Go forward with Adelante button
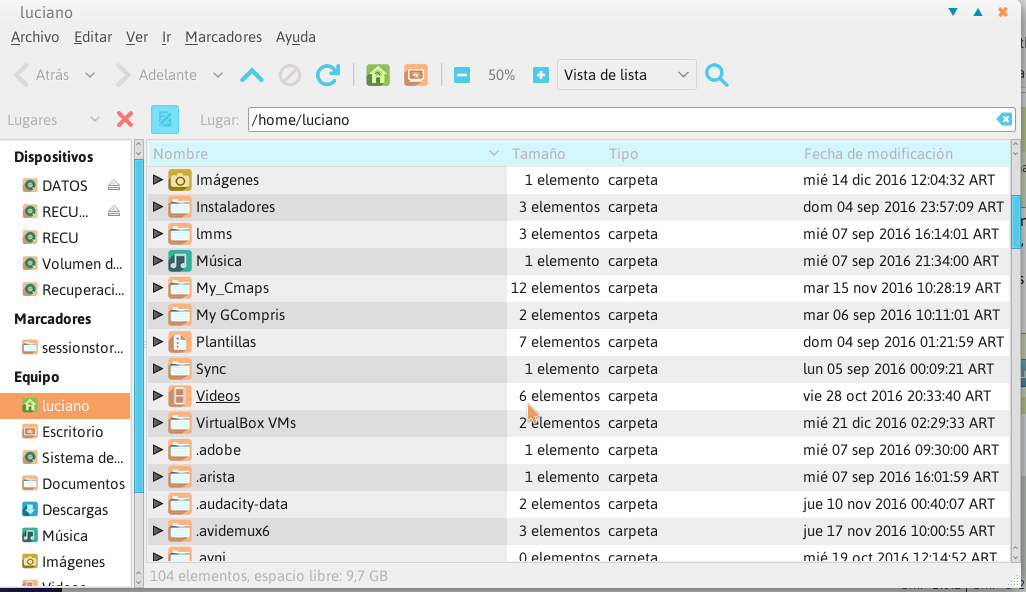Screen dimensions: 1026x592 (x=156, y=75)
